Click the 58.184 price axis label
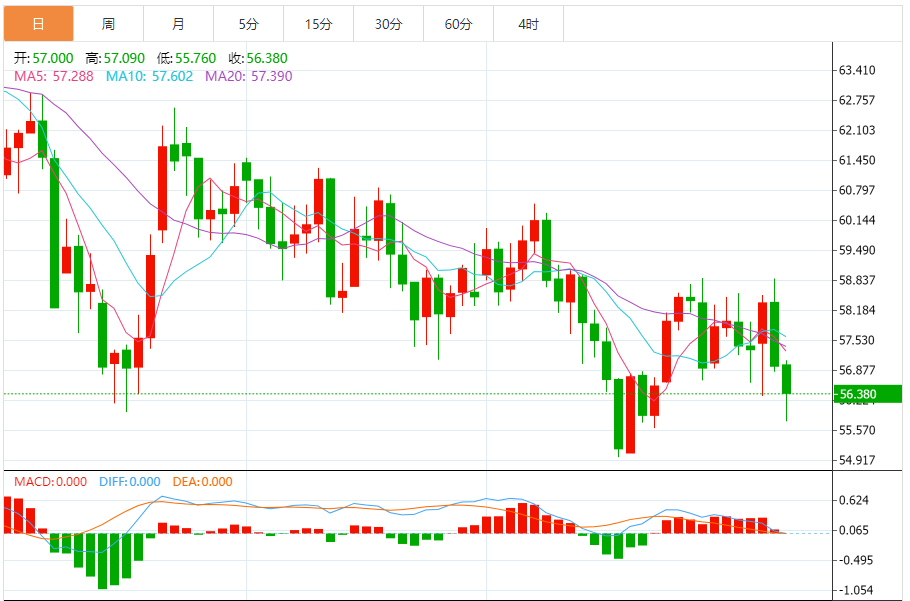This screenshot has height=601, width=910. pyautogui.click(x=857, y=310)
